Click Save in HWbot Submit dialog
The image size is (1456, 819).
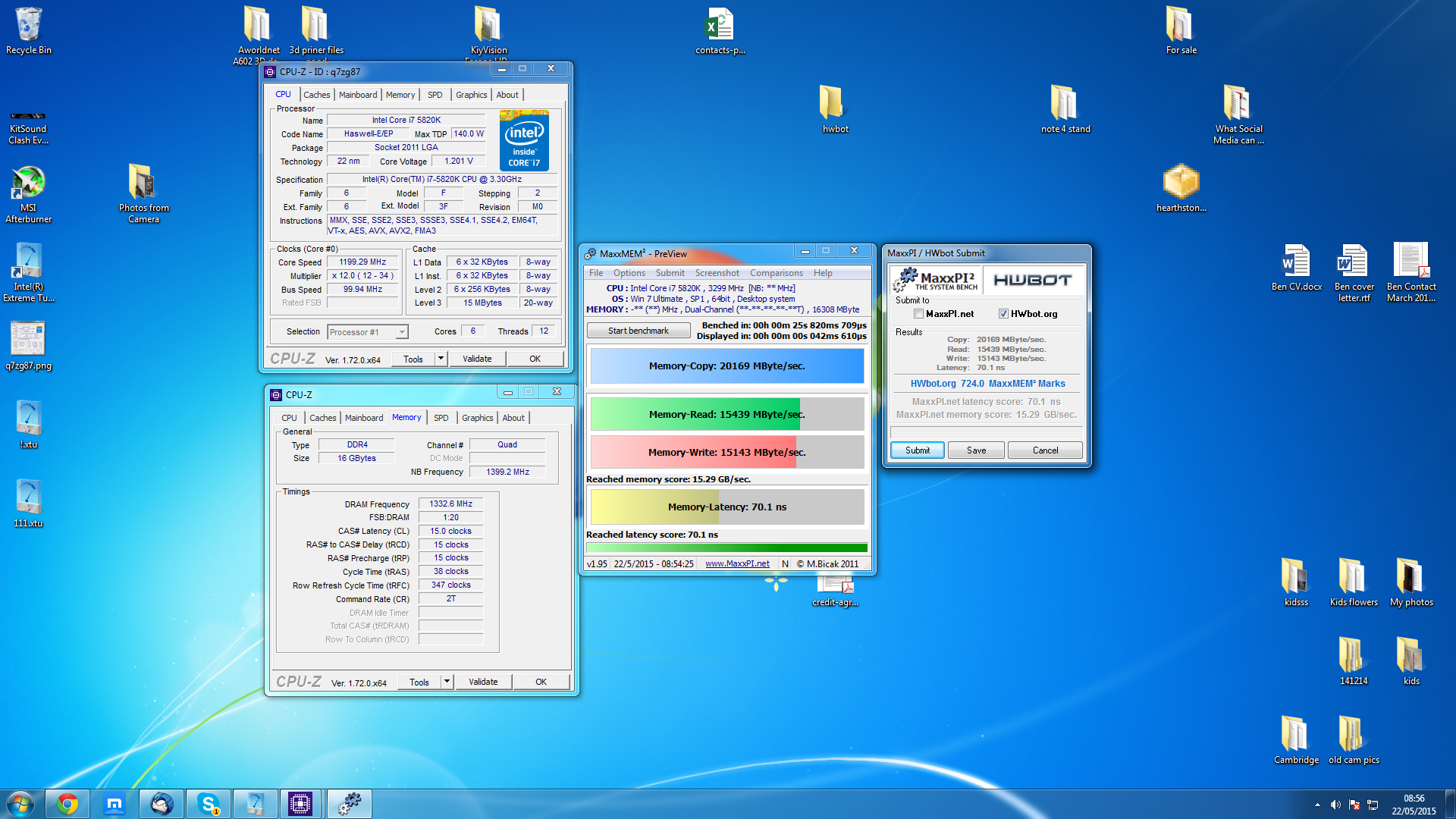(977, 450)
